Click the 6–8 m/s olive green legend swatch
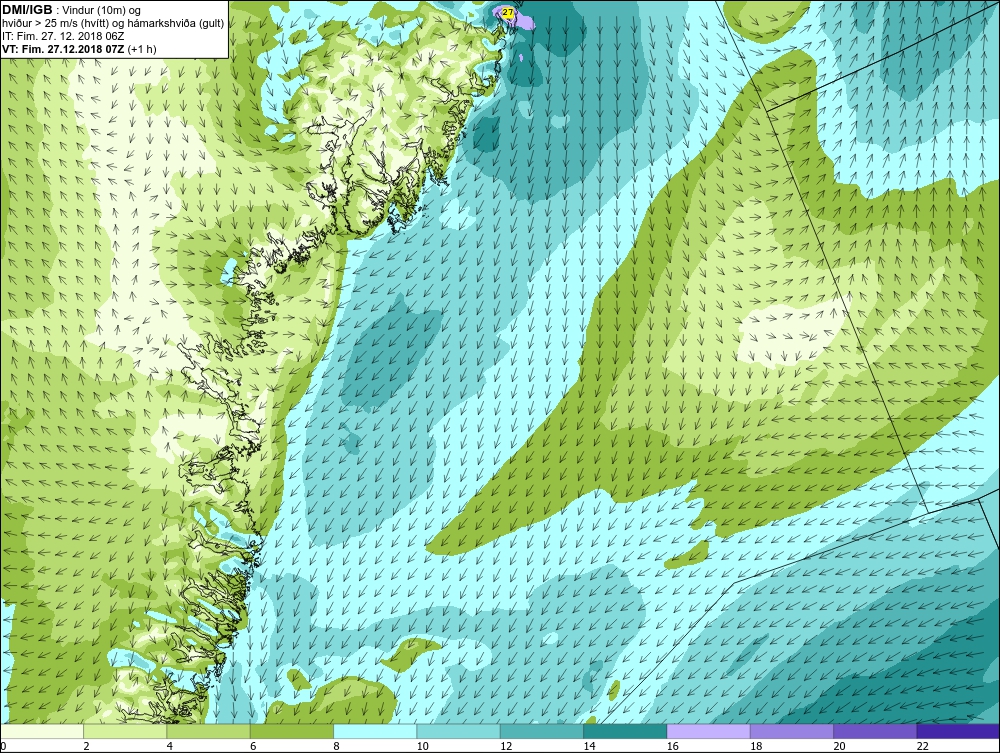This screenshot has width=1000, height=753. 291,731
